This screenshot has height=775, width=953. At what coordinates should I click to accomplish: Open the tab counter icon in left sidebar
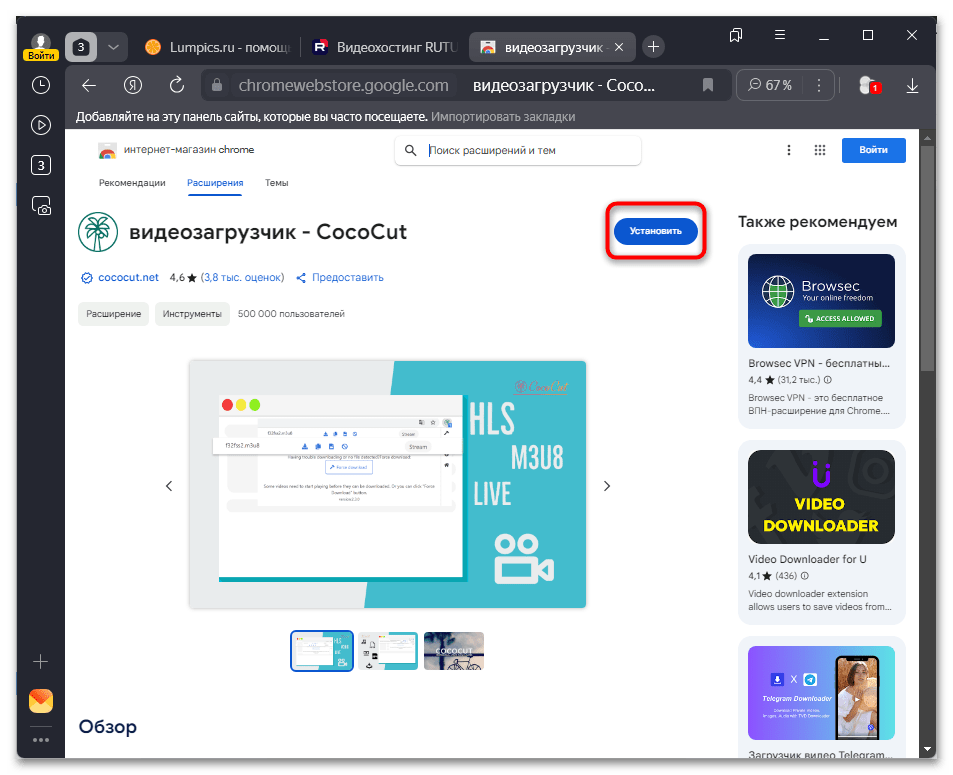pos(41,165)
